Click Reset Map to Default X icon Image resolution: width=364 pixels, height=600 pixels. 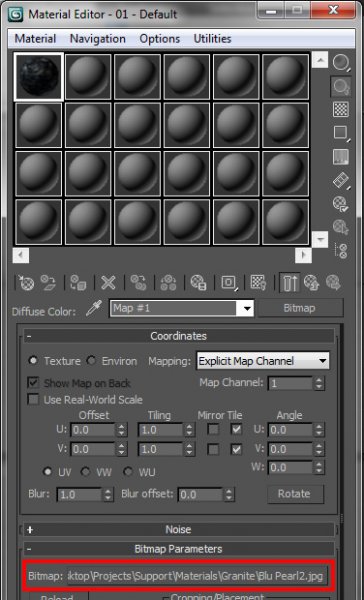108,283
